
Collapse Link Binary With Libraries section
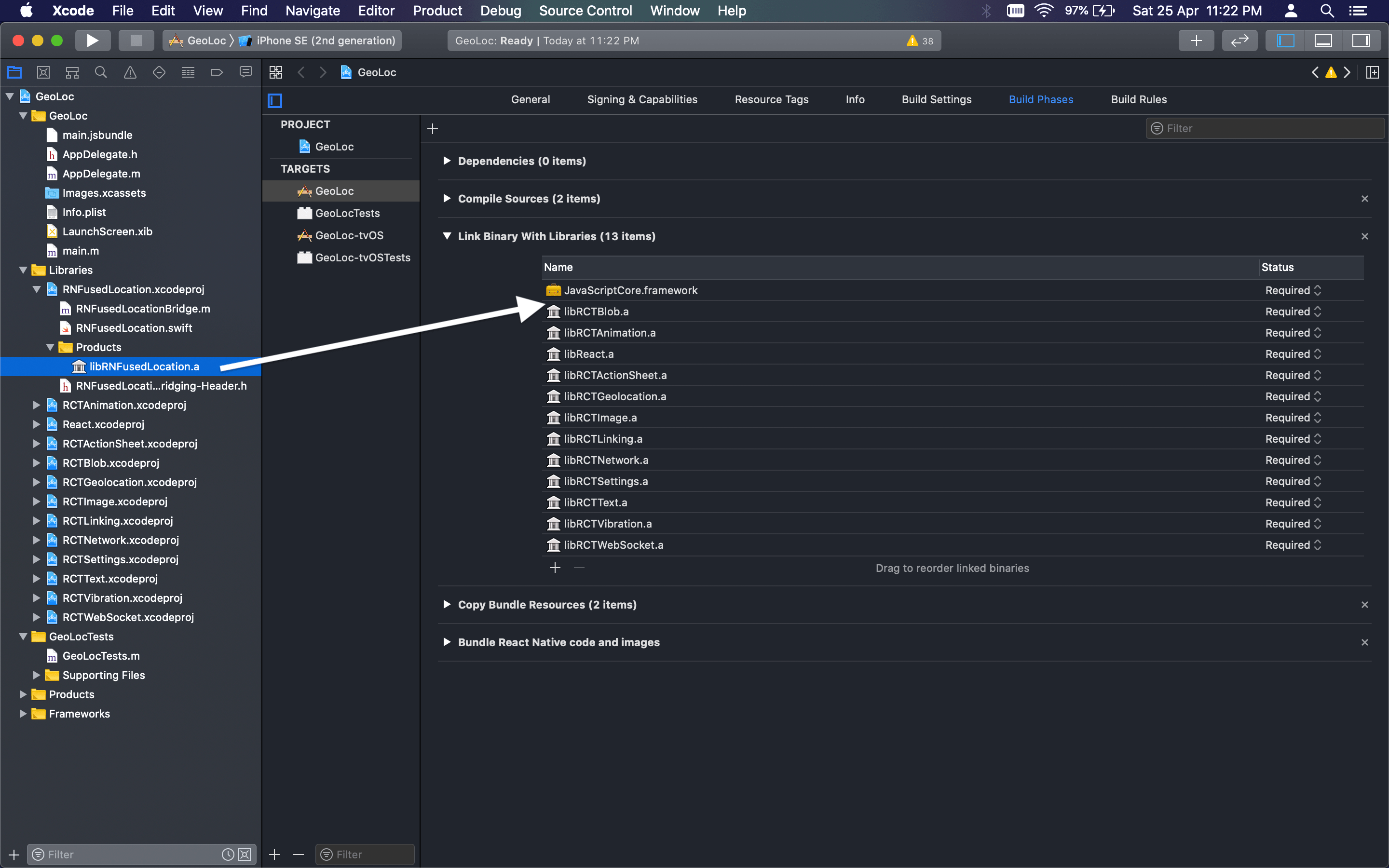(x=447, y=236)
